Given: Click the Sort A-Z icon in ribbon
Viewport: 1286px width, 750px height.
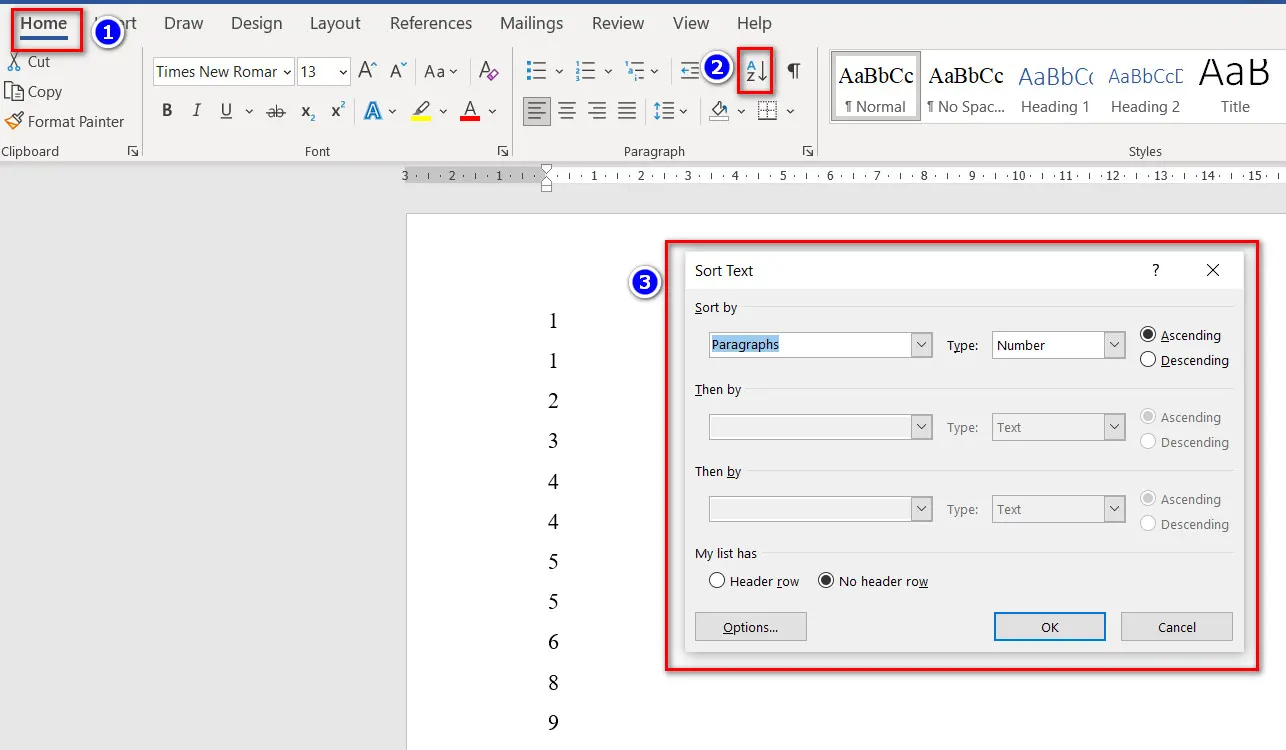Looking at the screenshot, I should click(756, 71).
